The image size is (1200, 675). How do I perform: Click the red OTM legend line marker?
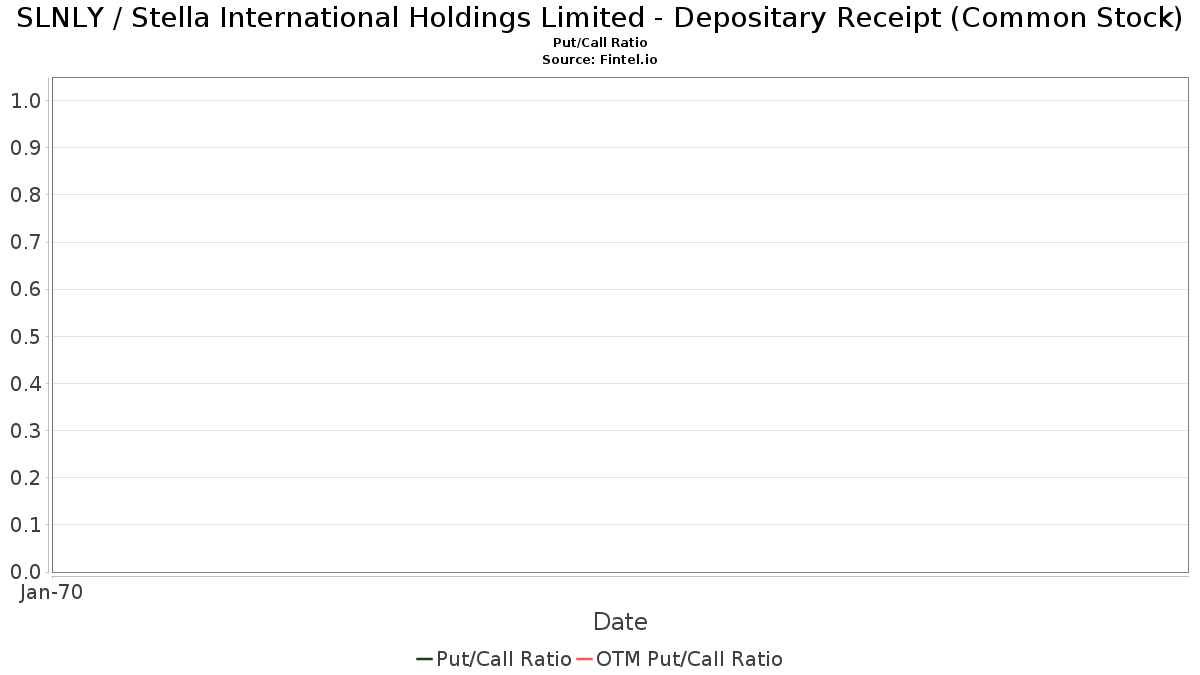point(585,659)
